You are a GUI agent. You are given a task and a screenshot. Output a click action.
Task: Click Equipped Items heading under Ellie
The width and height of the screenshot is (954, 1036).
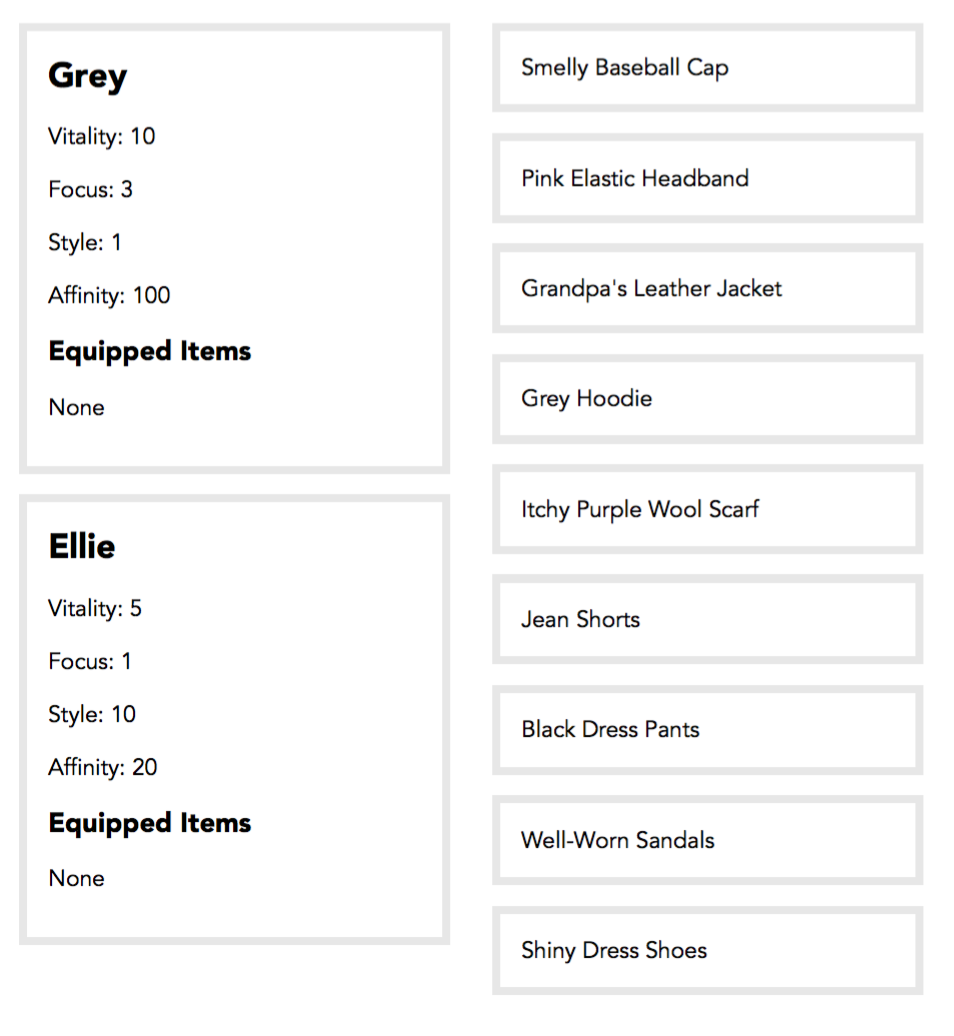(150, 823)
